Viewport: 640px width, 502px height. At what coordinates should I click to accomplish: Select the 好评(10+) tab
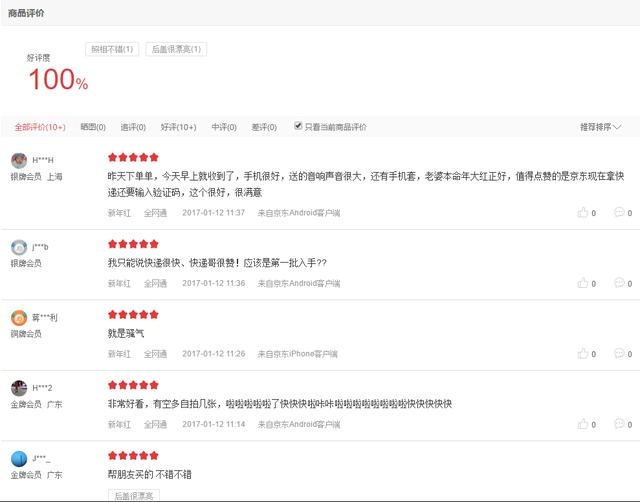tap(179, 127)
